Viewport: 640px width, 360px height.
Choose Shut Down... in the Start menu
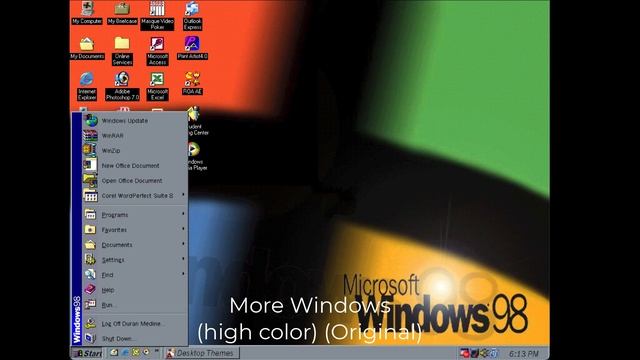pos(135,338)
